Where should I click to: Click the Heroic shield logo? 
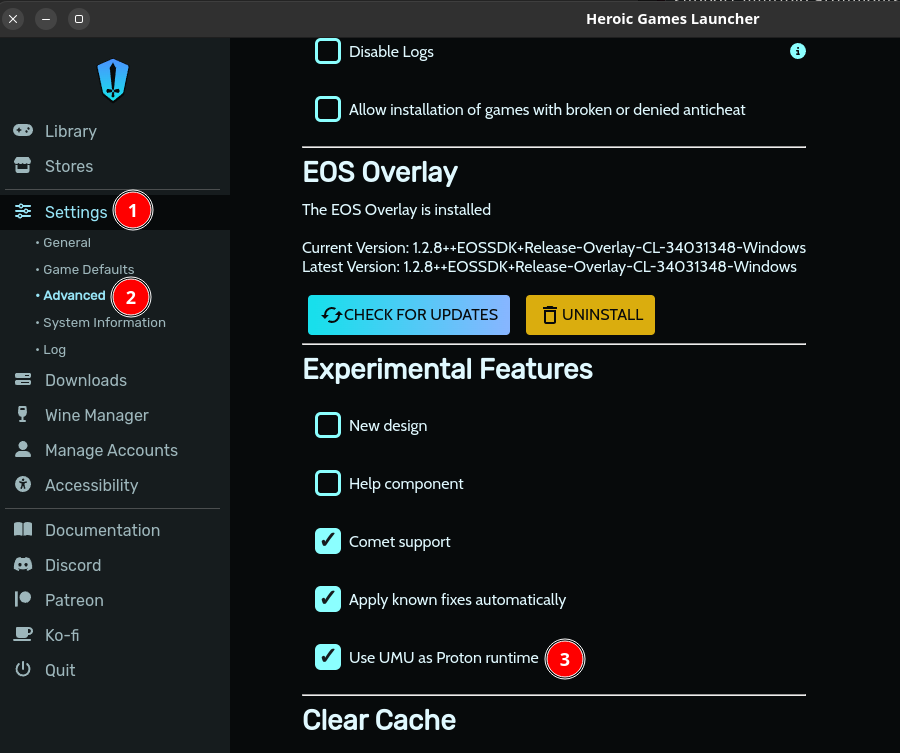pos(113,80)
